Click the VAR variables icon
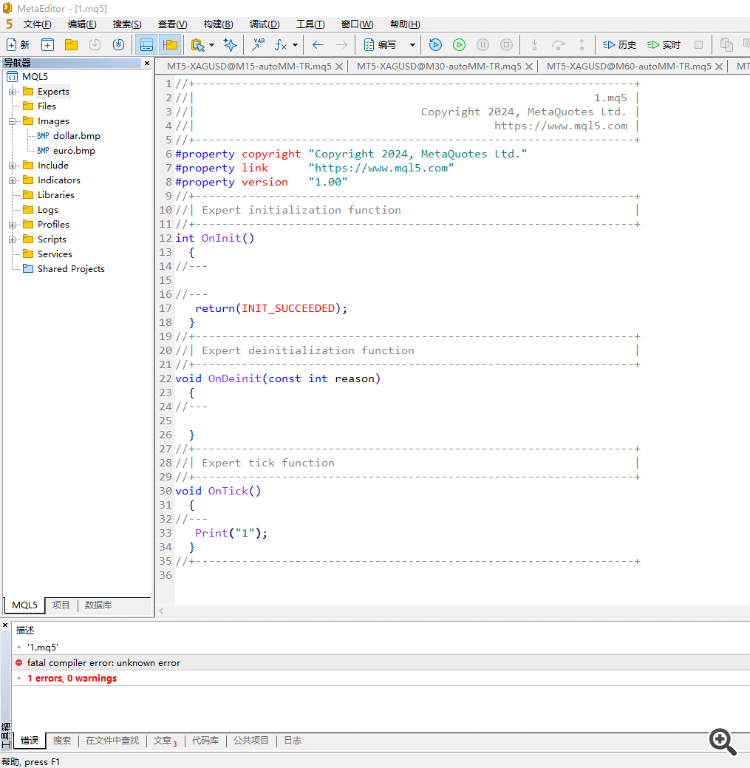 coord(258,45)
